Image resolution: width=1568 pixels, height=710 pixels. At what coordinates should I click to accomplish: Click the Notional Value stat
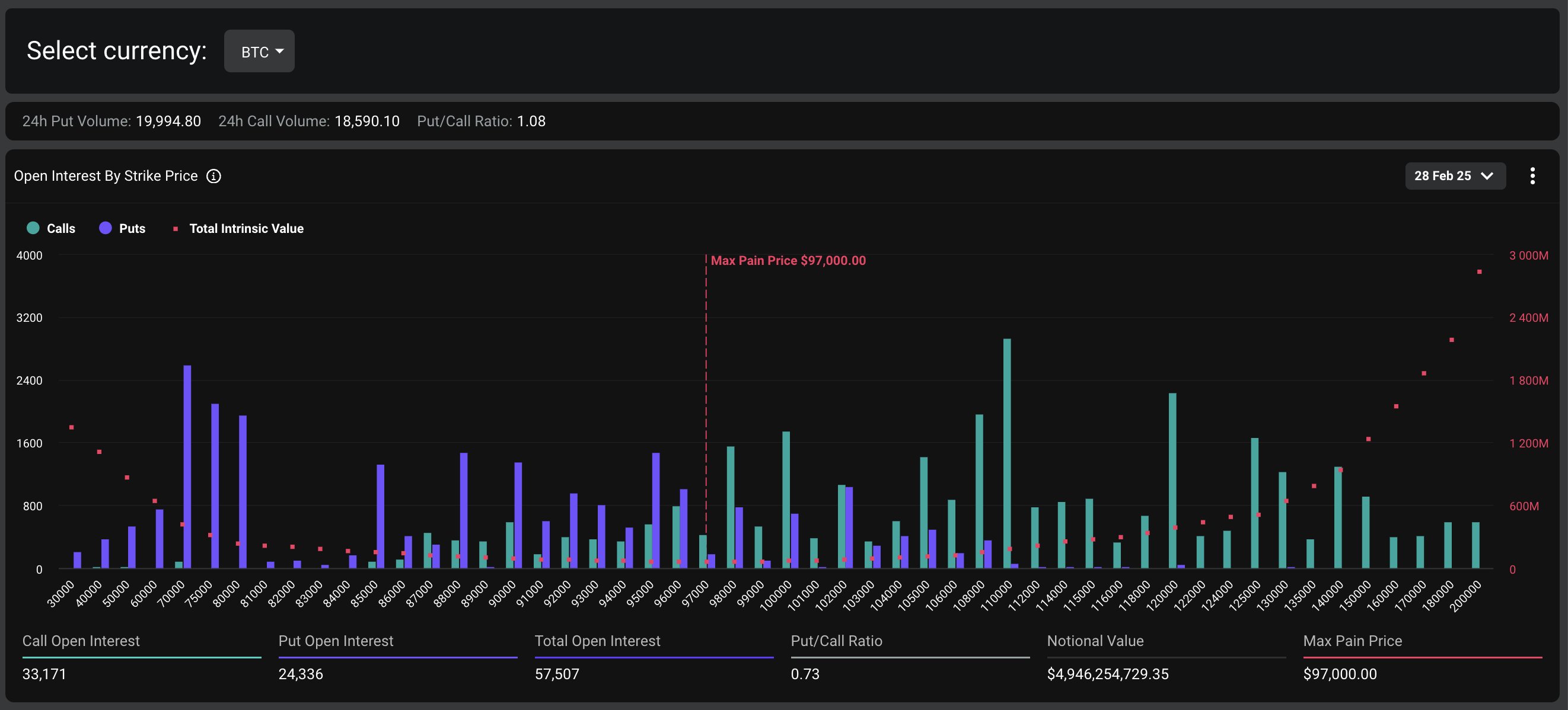(1095, 641)
